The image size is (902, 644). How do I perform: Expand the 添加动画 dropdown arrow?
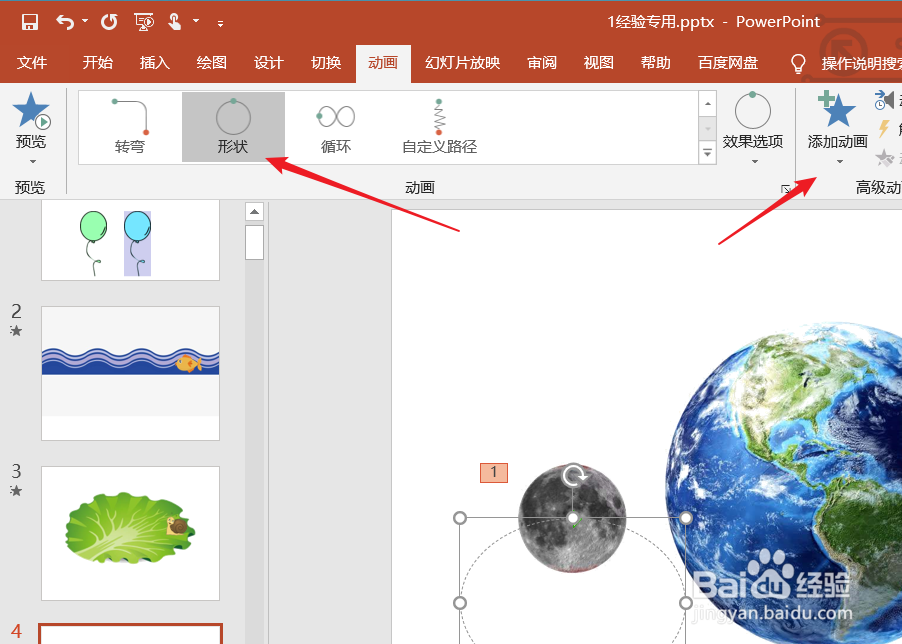click(839, 162)
